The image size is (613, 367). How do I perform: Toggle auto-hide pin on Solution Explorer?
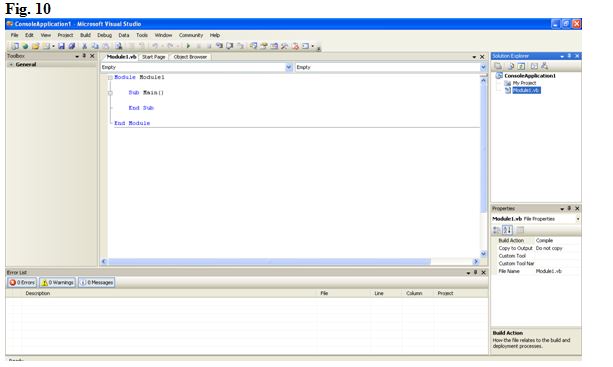(x=569, y=56)
